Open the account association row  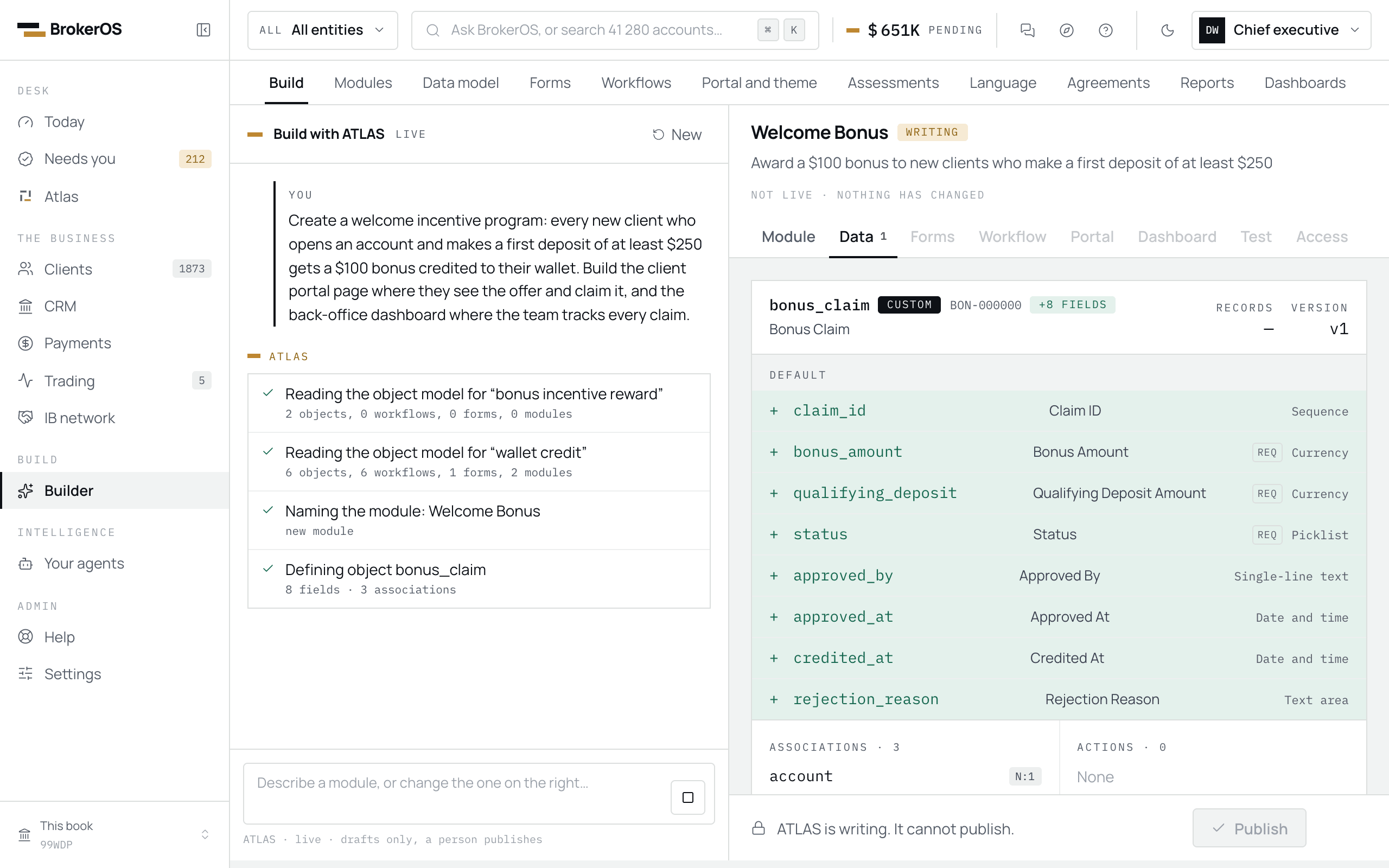point(905,776)
